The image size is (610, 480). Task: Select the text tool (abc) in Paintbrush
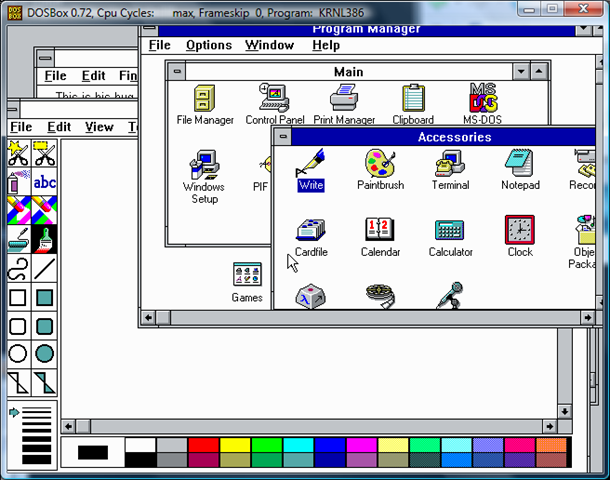[45, 182]
